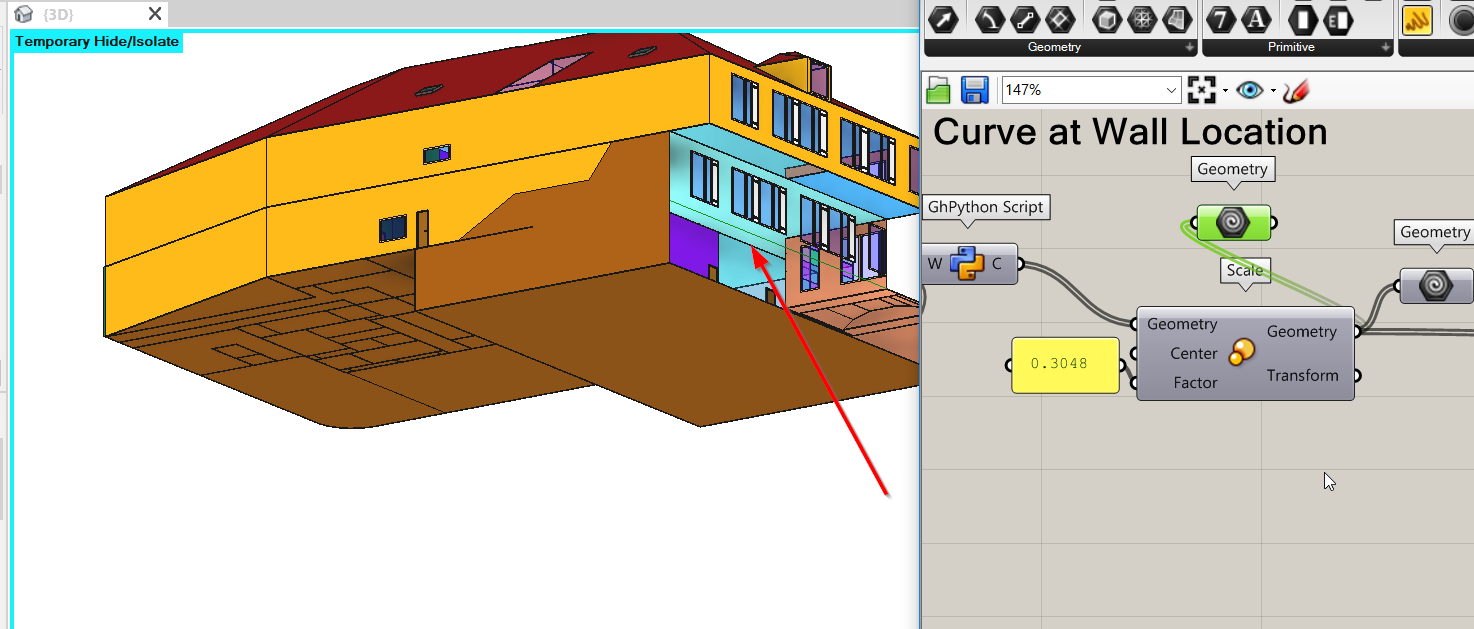This screenshot has width=1474, height=629.
Task: Click the Geometry label above green component
Action: coord(1232,169)
